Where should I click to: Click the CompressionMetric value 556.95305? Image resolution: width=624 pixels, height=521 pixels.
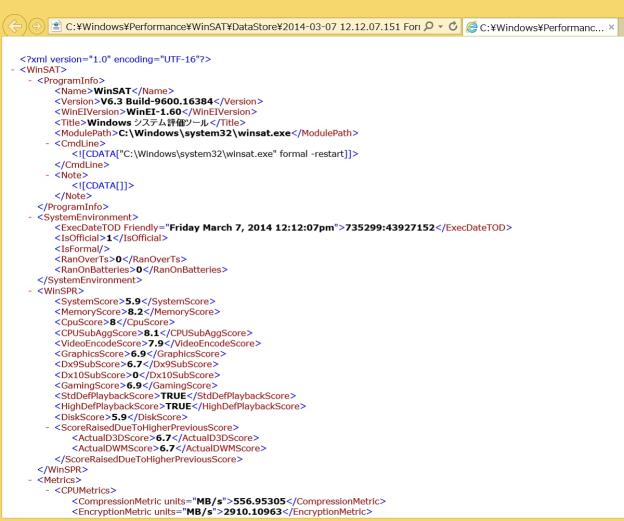[x=259, y=501]
